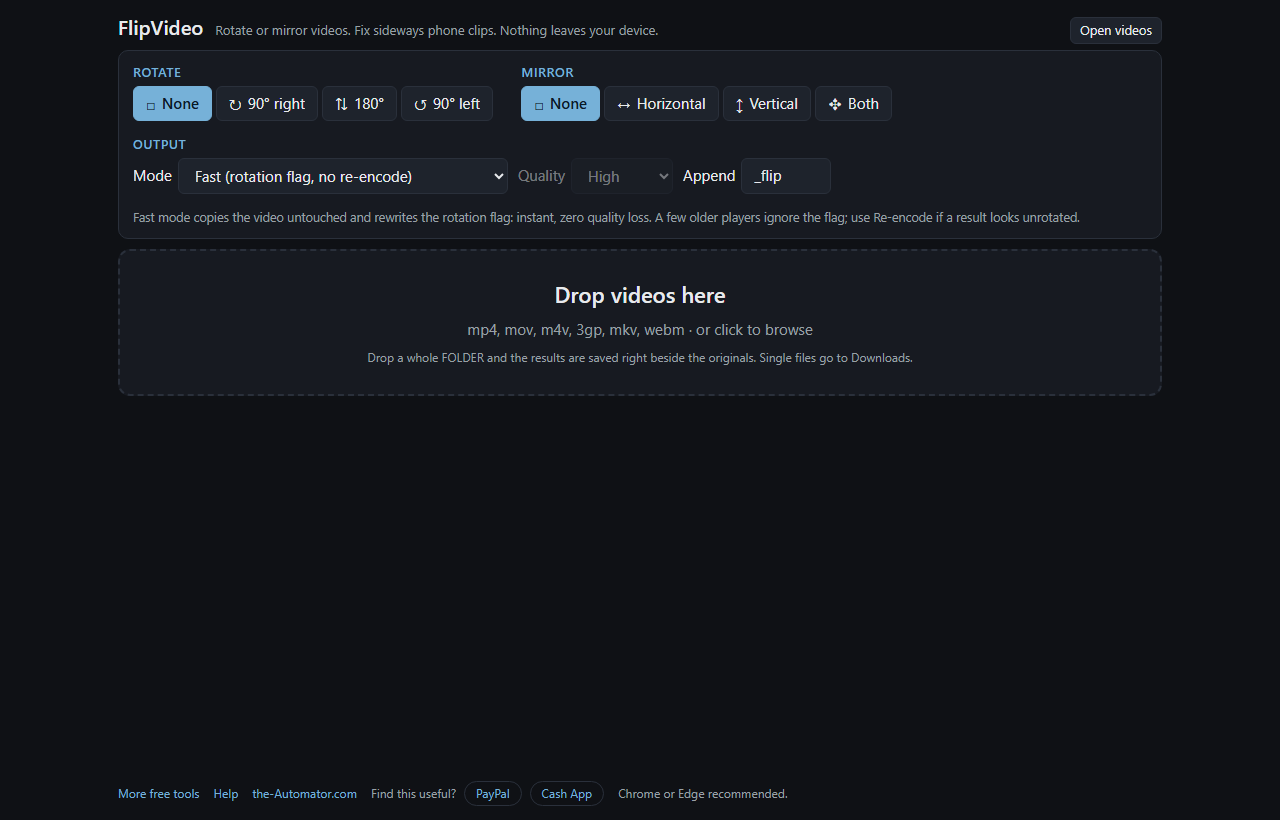Click the Cash App button
Viewport: 1280px width, 820px height.
click(567, 794)
